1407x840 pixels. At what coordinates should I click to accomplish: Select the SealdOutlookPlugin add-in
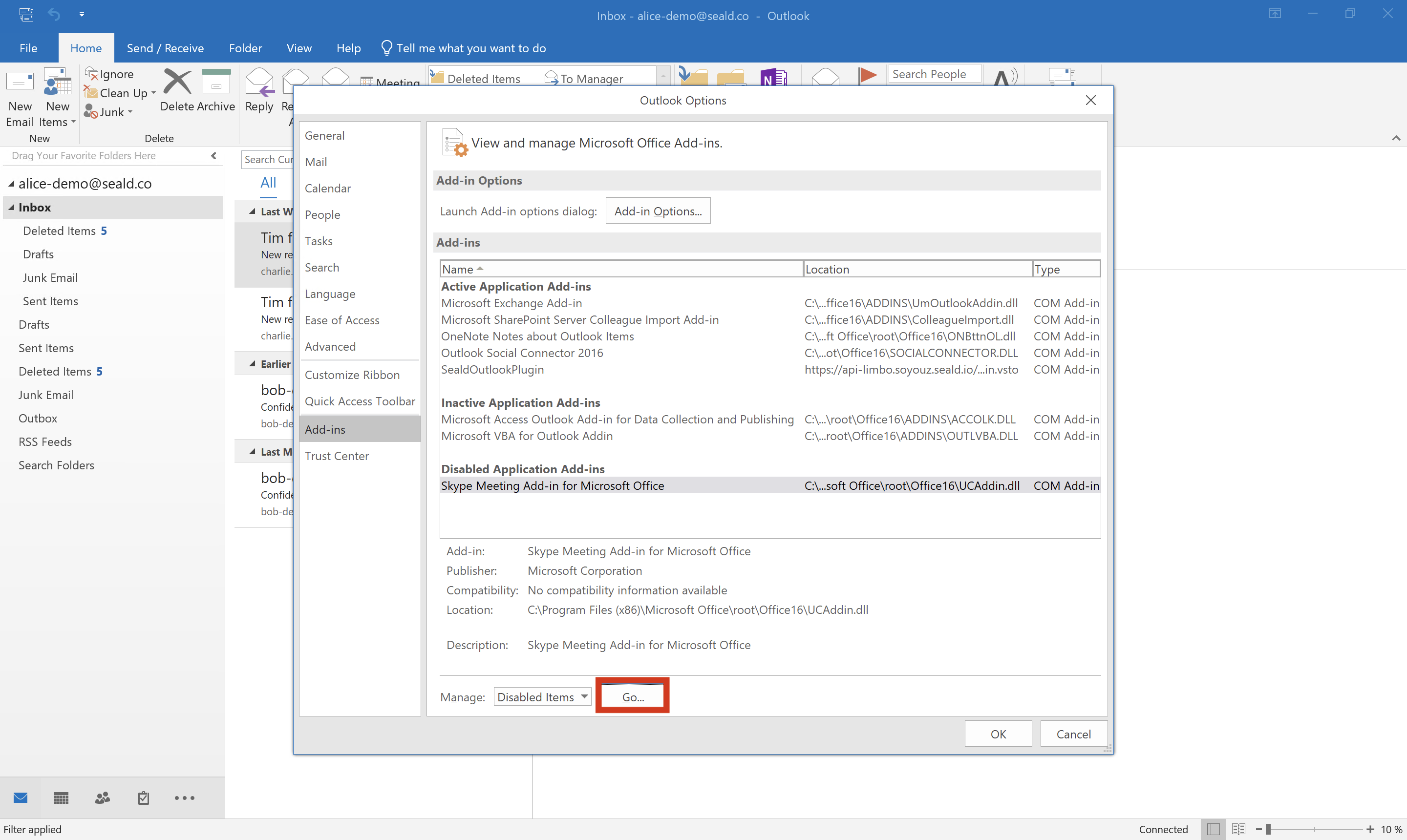[x=492, y=369]
